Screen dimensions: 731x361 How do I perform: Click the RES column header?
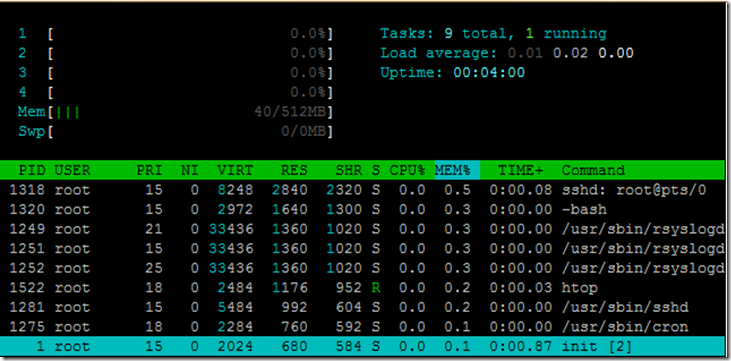tap(294, 170)
